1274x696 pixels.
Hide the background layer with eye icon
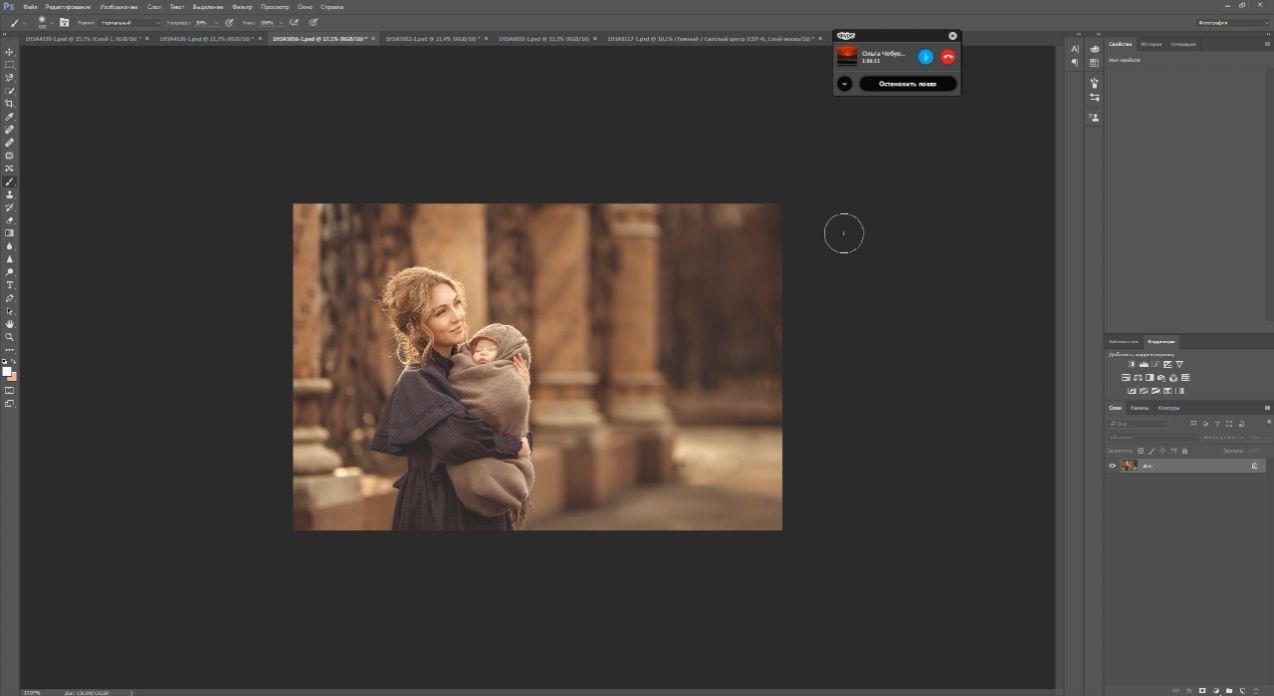click(x=1112, y=466)
